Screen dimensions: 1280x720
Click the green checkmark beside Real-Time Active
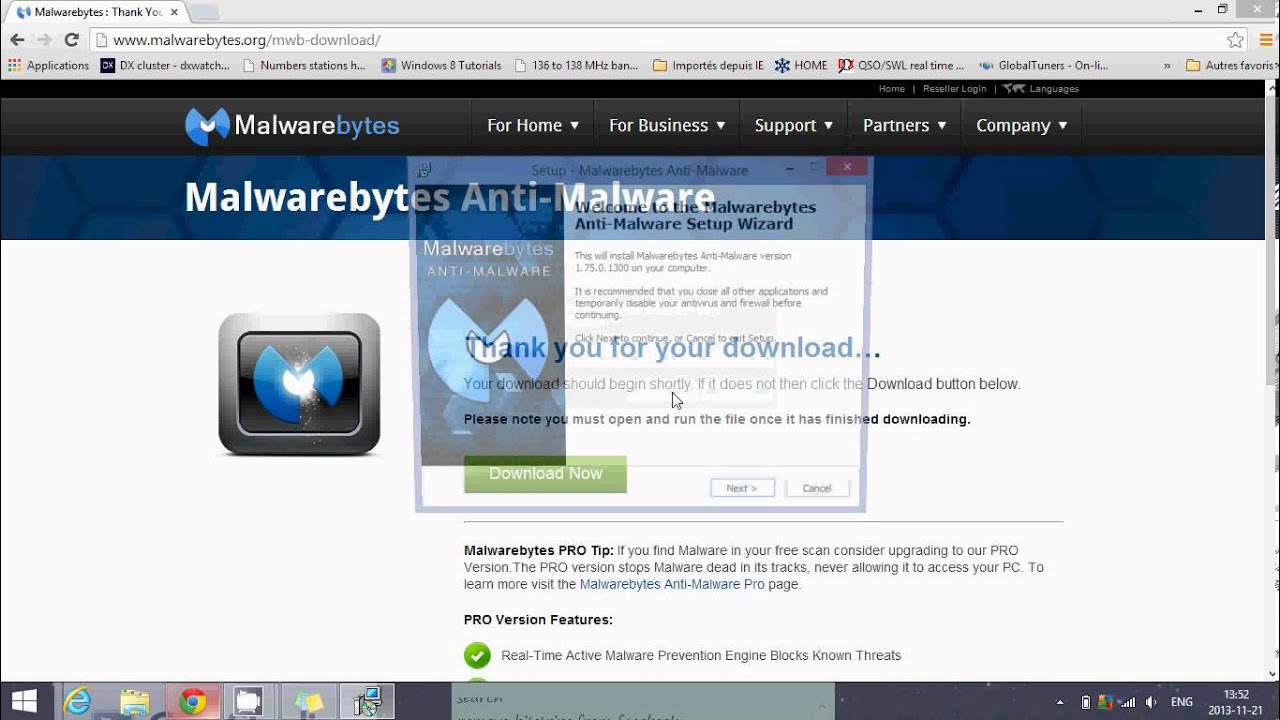477,655
